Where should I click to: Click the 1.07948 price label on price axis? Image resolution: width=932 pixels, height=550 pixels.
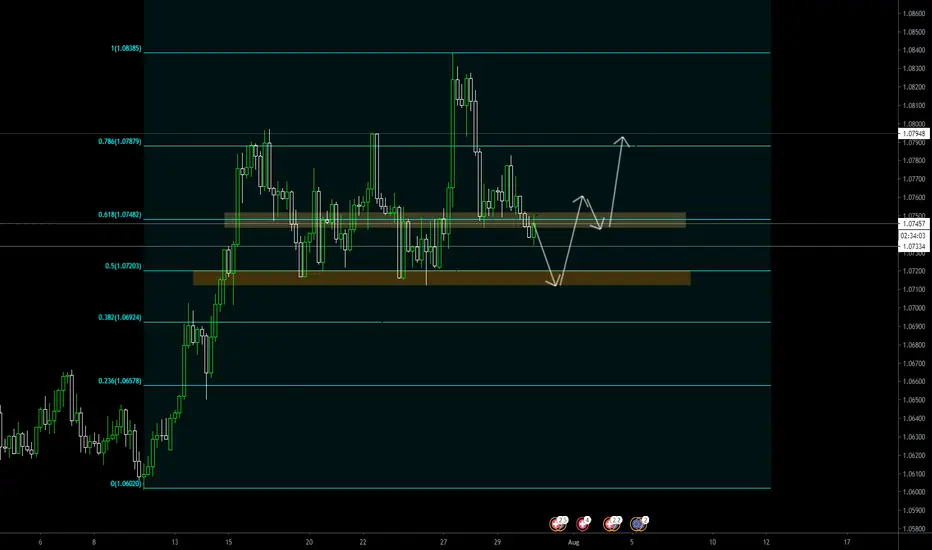point(914,134)
